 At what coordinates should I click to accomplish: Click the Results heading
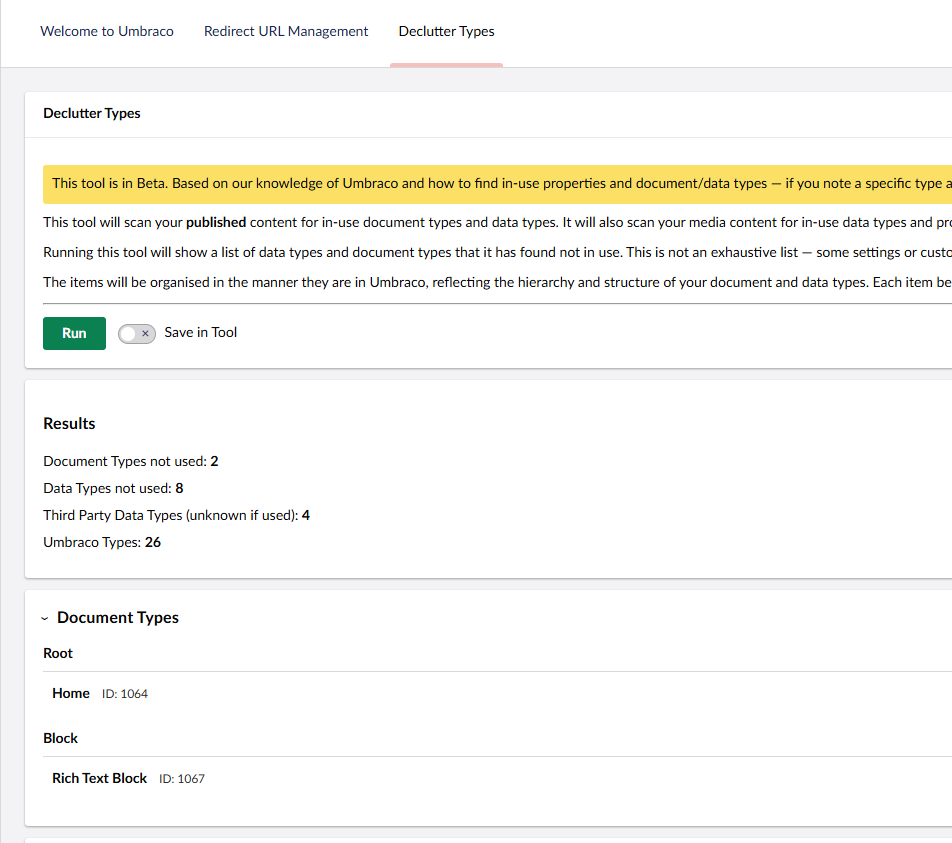[x=69, y=424]
